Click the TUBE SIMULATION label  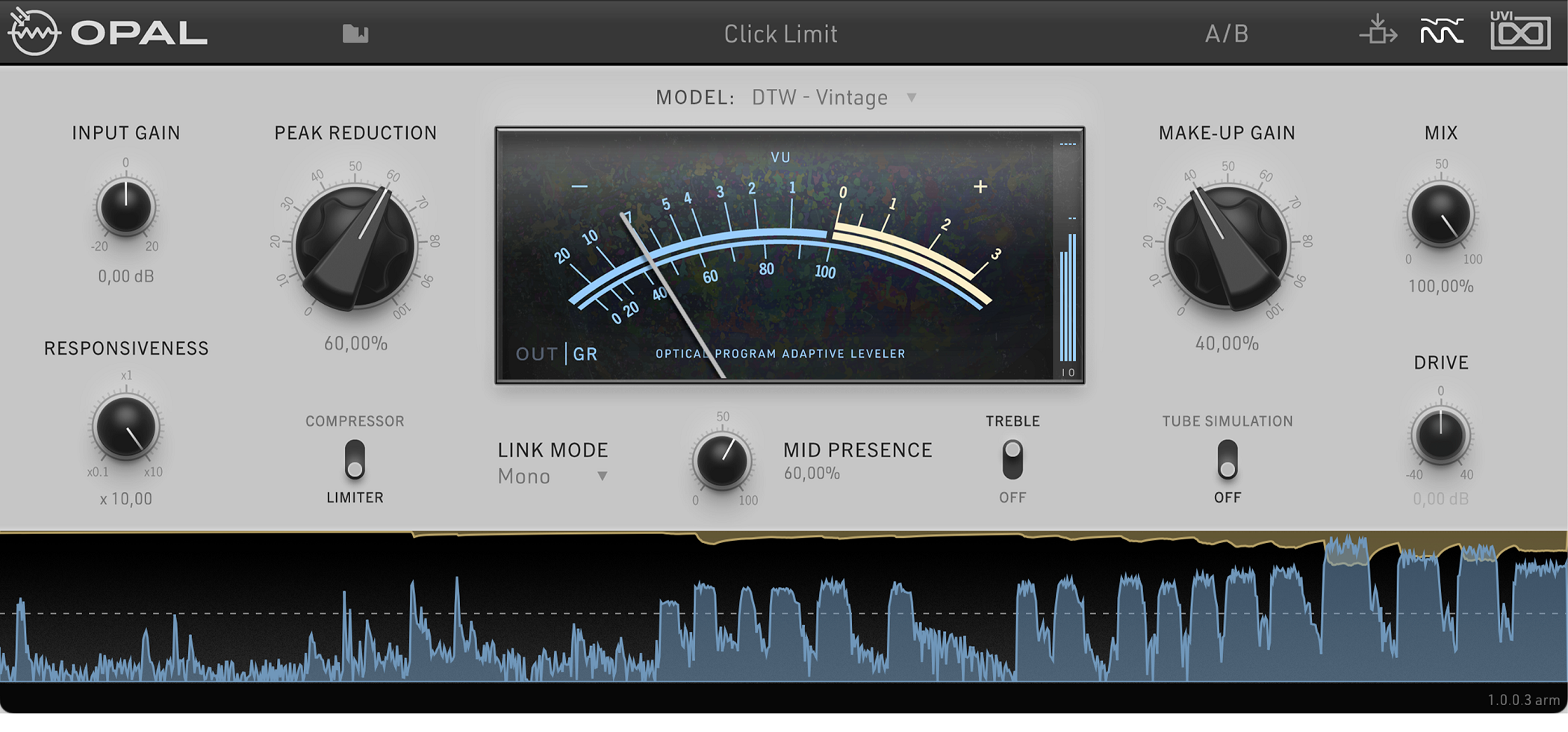coord(1228,421)
